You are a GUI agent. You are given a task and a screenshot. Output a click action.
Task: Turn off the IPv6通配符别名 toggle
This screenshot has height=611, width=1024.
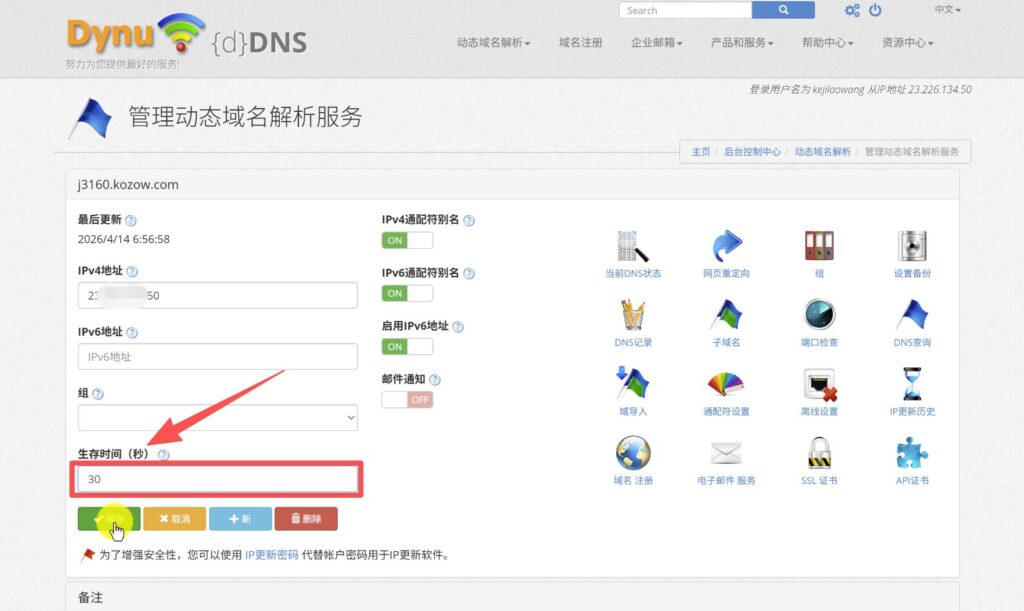(406, 292)
